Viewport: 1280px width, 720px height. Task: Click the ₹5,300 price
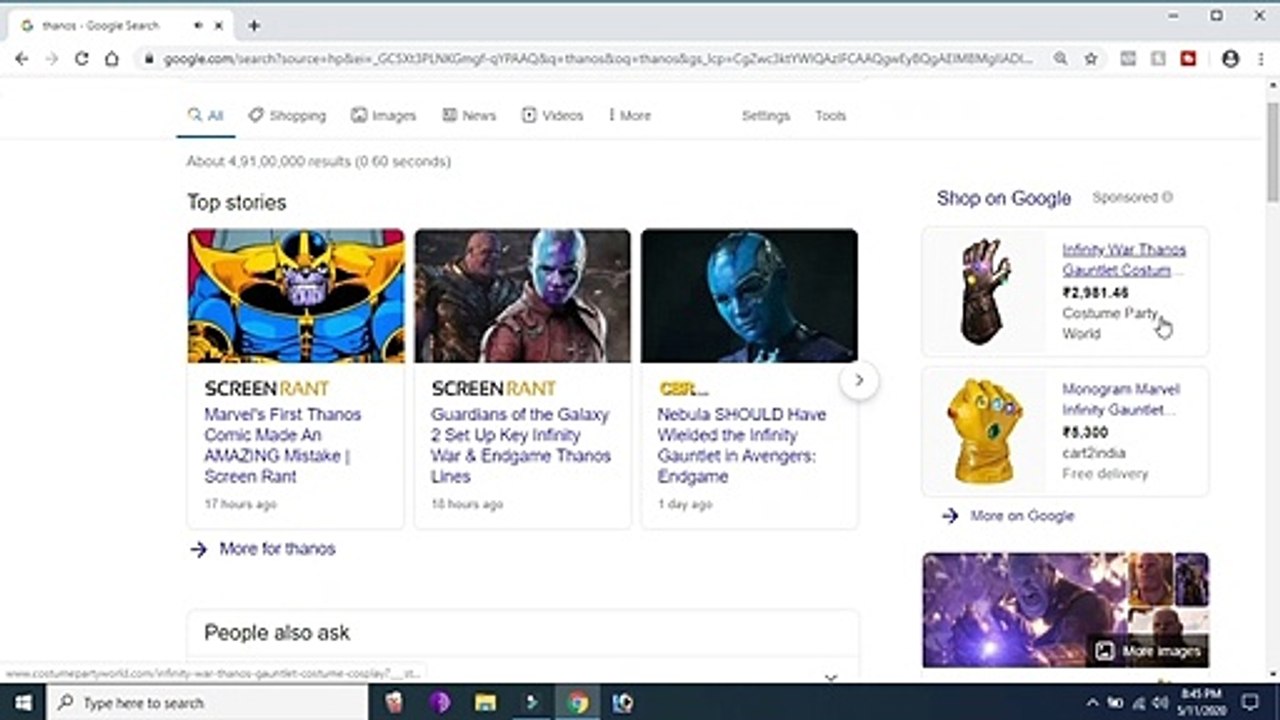click(1085, 433)
